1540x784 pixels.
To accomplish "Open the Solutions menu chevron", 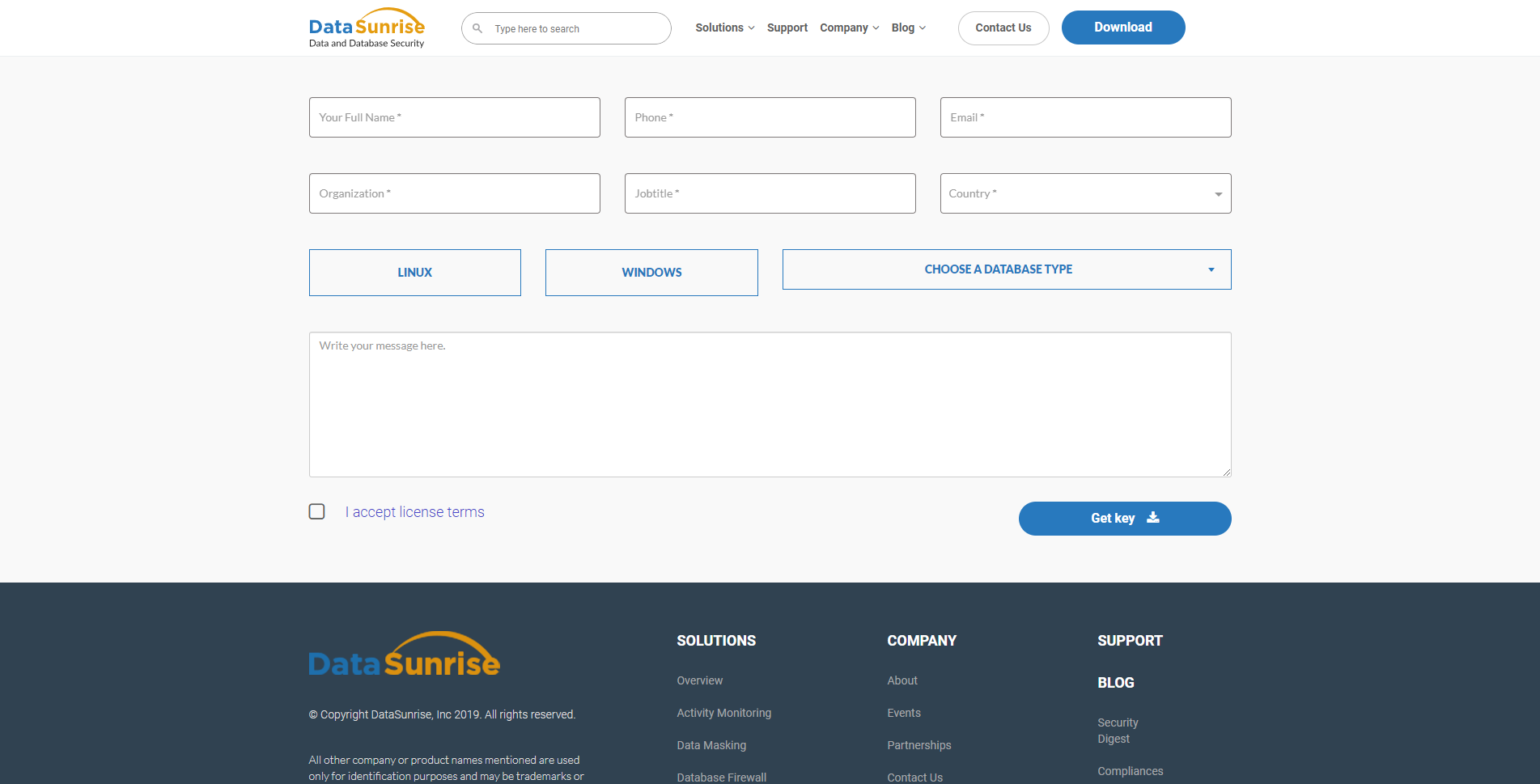I will (x=751, y=28).
